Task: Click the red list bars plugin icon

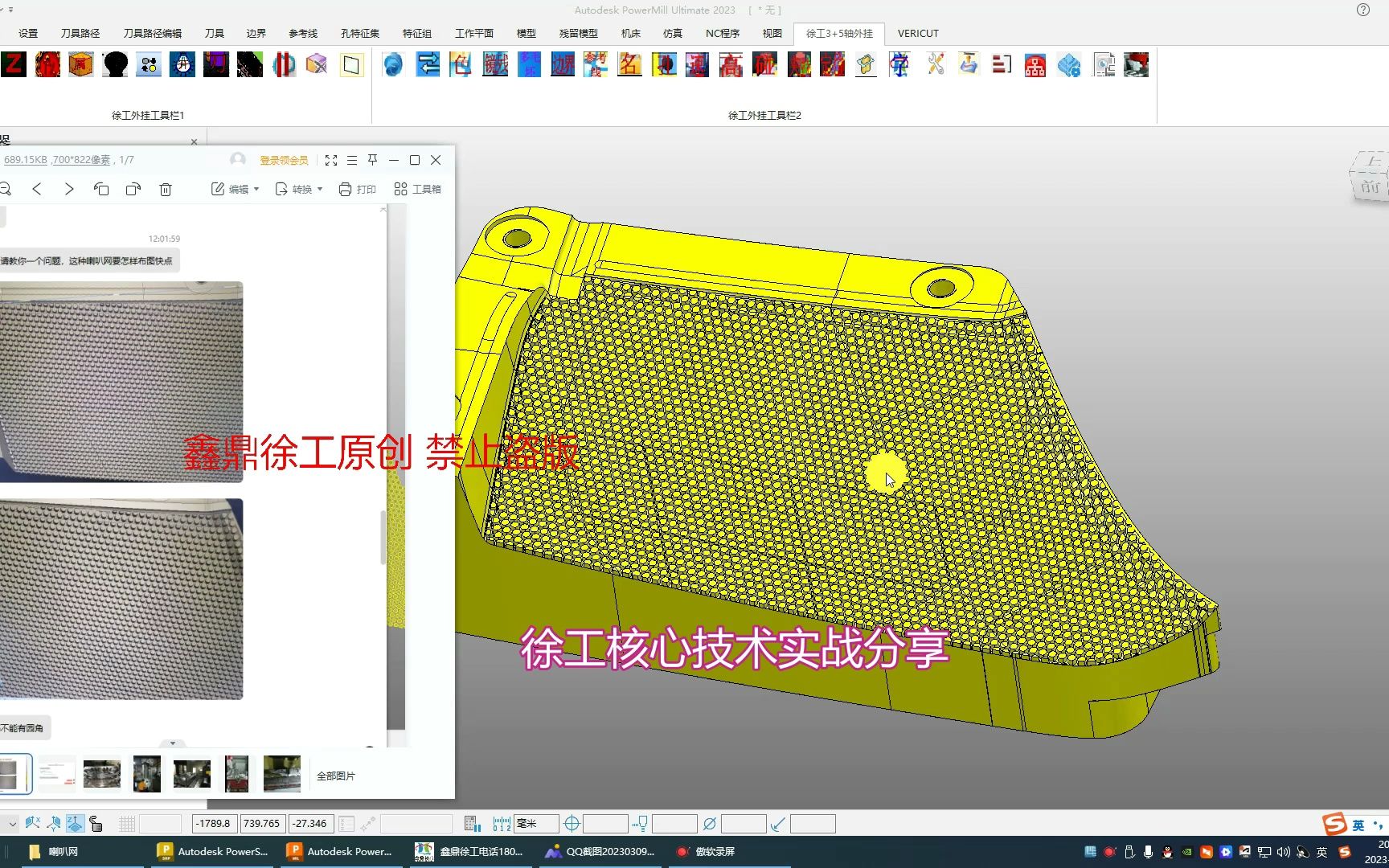Action: 1002,64
